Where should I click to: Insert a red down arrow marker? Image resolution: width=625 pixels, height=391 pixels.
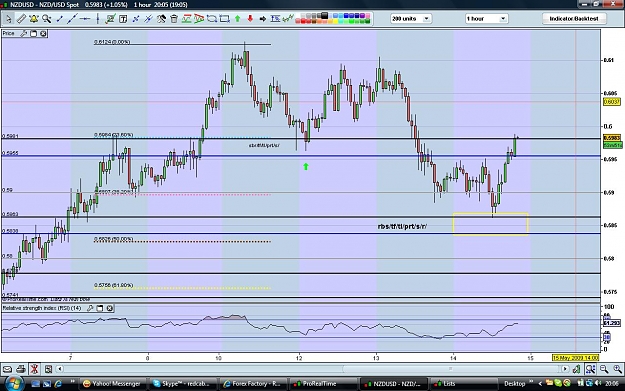point(250,19)
